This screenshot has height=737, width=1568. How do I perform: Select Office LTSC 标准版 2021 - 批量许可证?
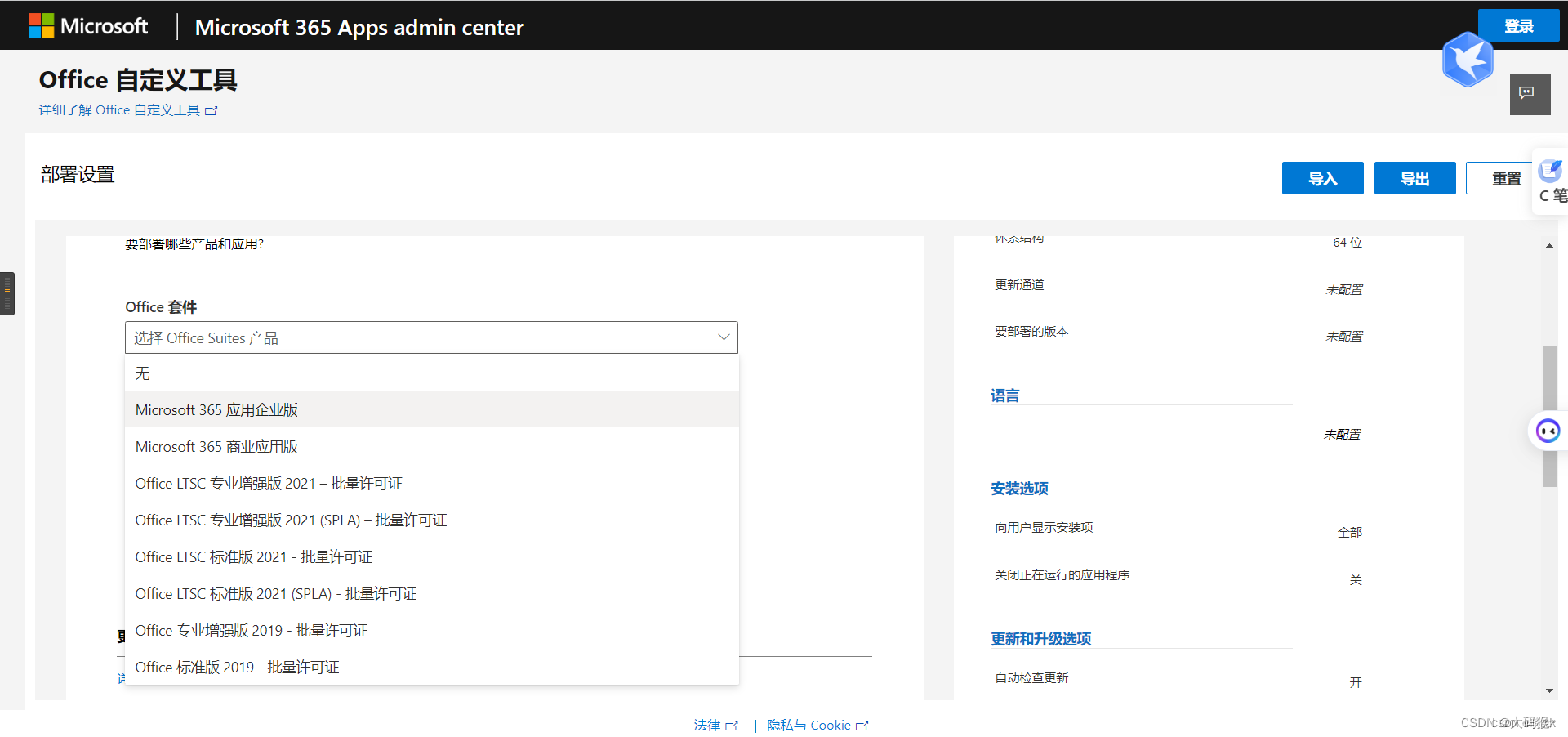pos(432,556)
